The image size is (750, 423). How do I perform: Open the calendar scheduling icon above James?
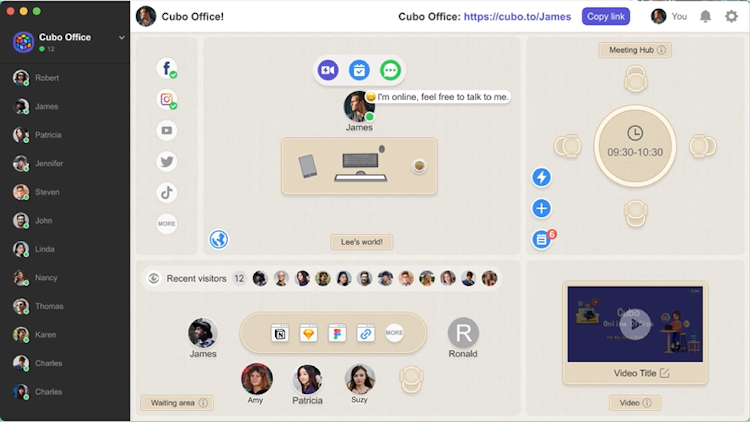coord(359,70)
